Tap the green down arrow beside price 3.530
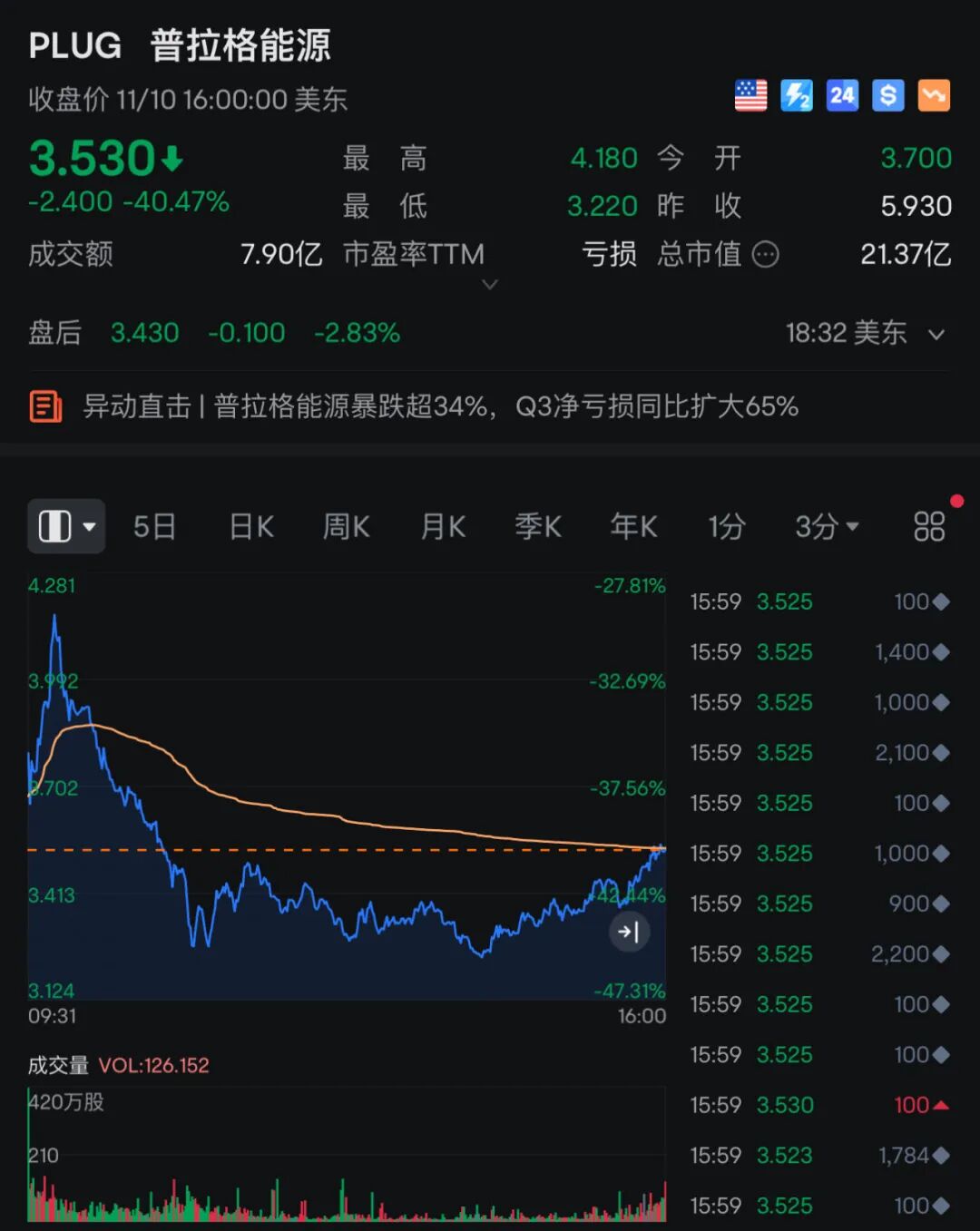This screenshot has height=1231, width=980. 172,160
